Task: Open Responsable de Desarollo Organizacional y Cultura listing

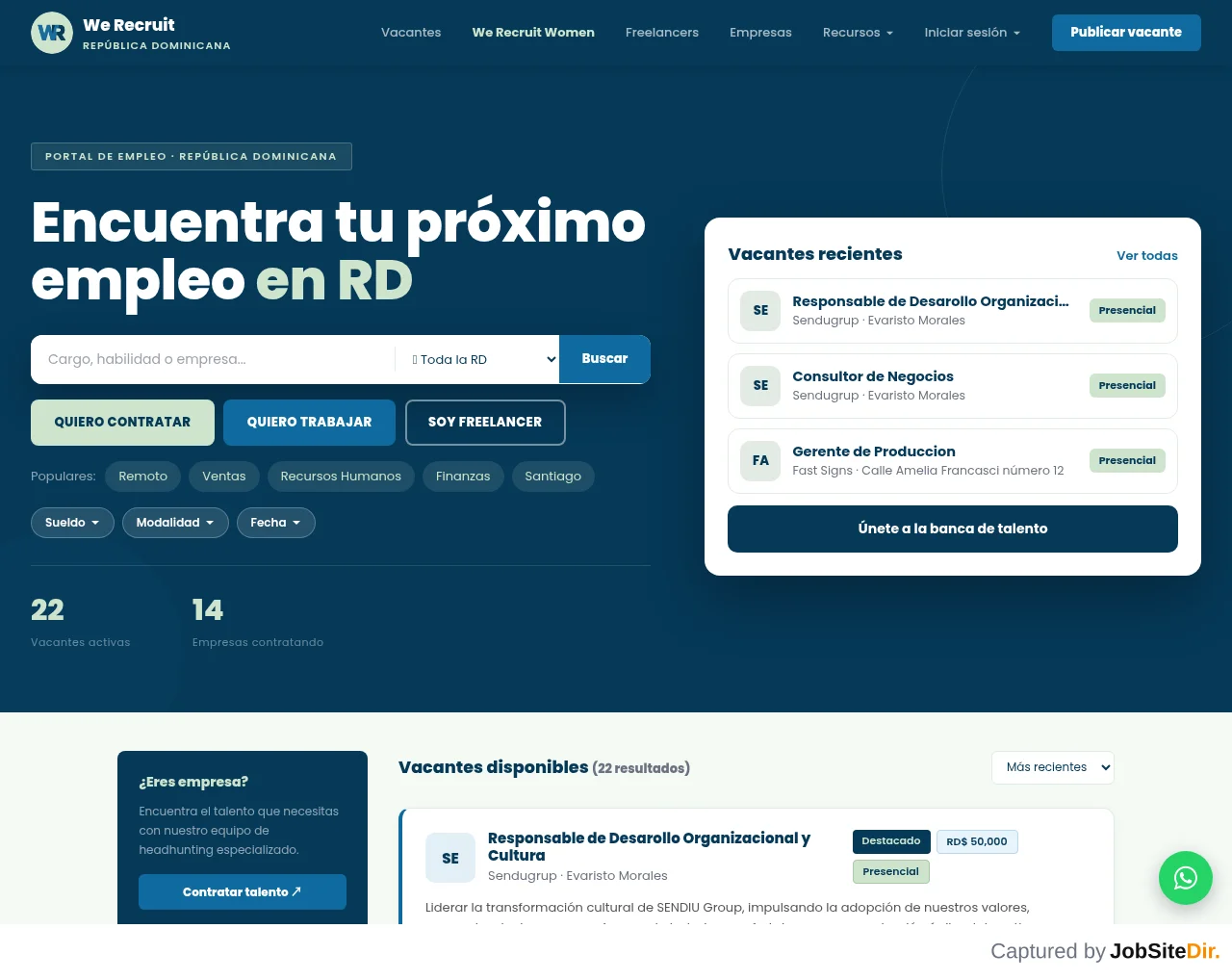Action: tap(649, 846)
